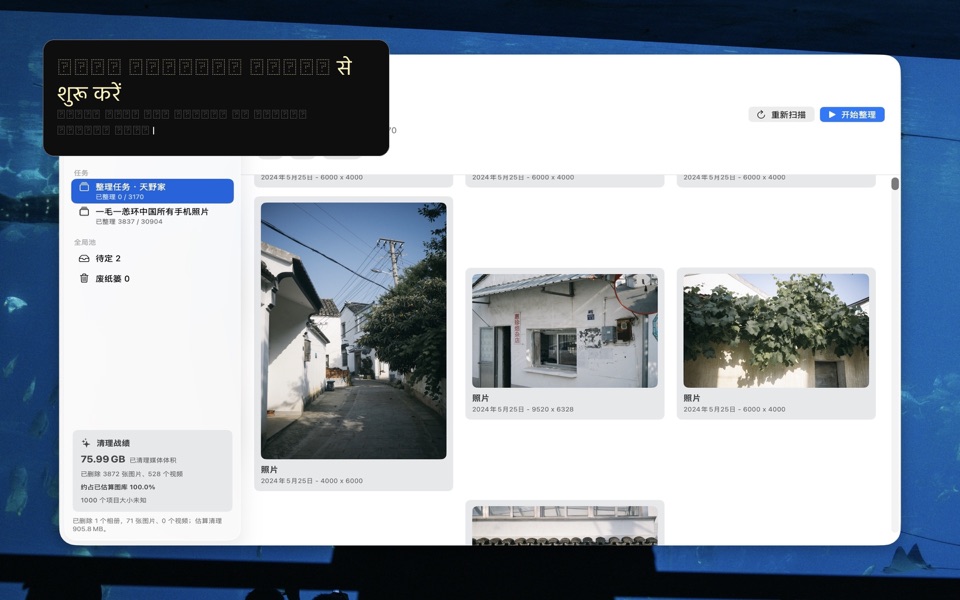Open the 废纸篓 0 trash
The height and width of the screenshot is (600, 960).
pos(152,279)
